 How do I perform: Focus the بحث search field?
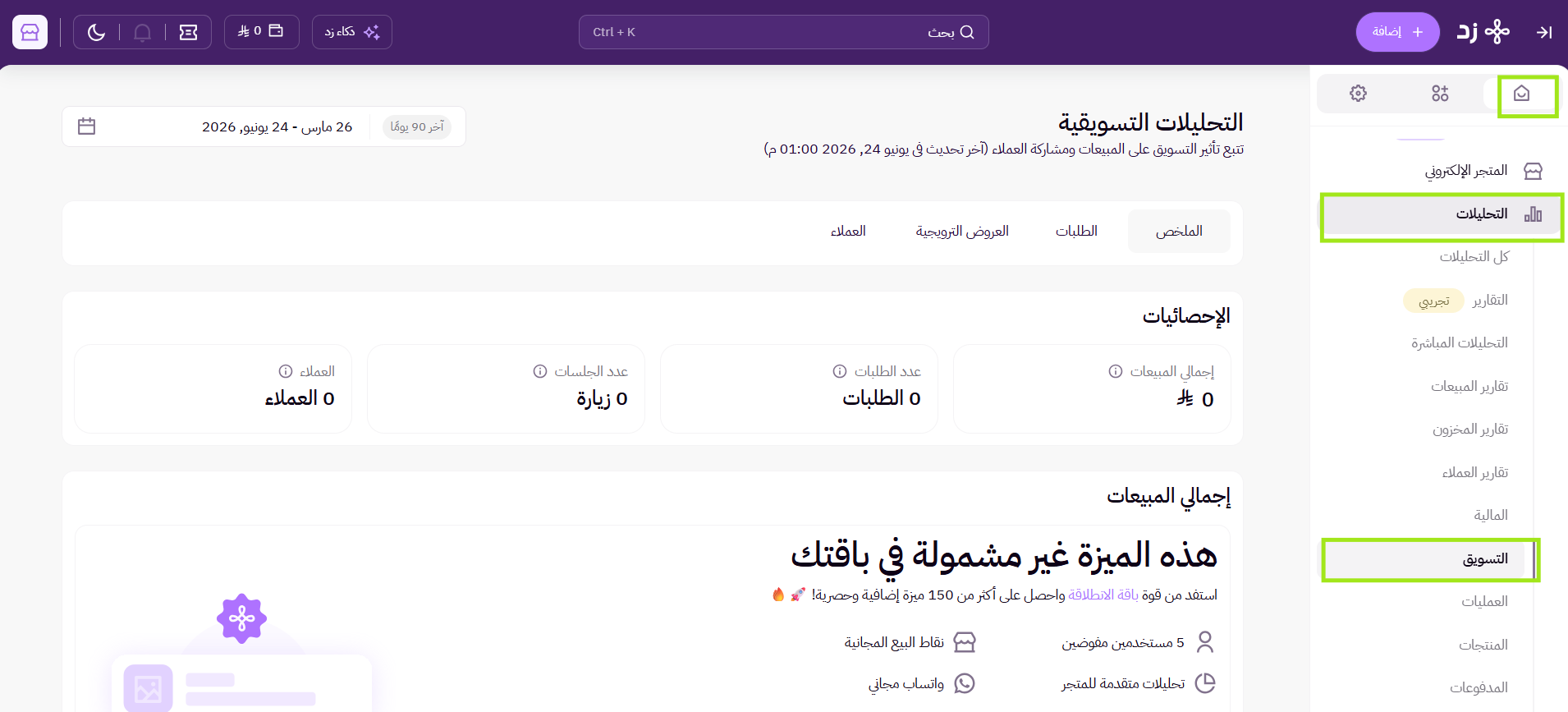coord(783,32)
